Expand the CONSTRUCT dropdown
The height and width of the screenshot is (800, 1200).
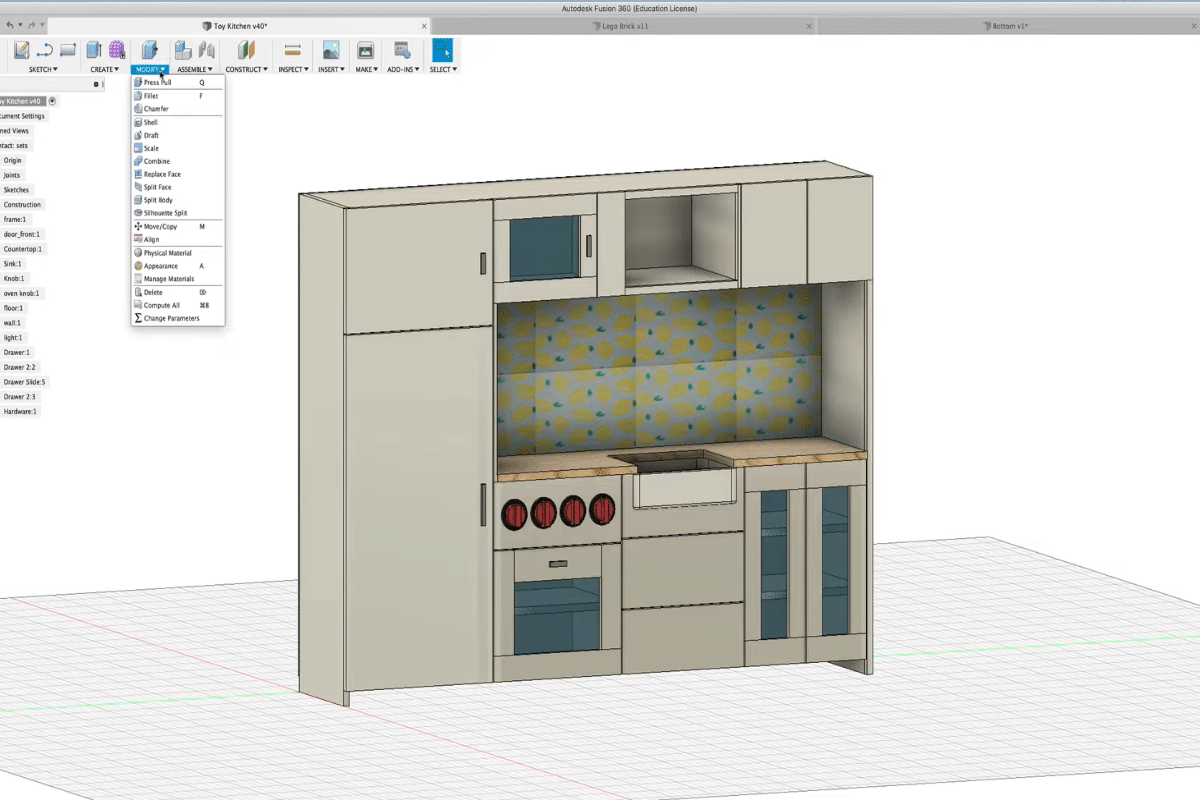pos(246,70)
